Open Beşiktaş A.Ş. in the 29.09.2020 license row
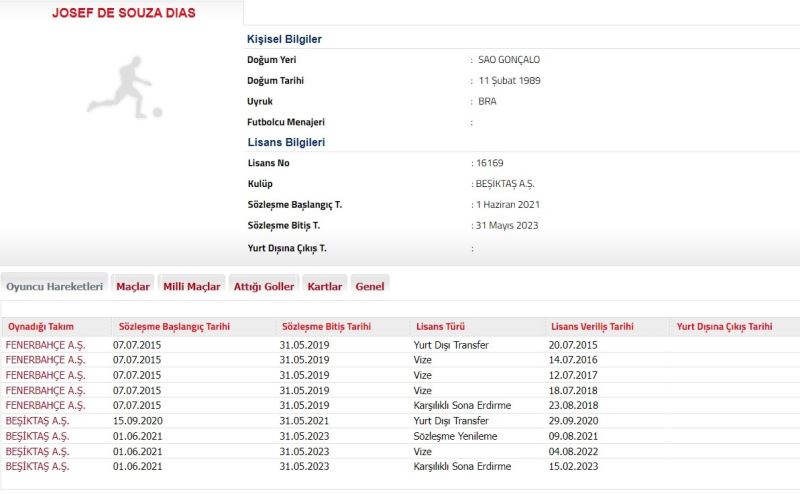The image size is (800, 494). (x=38, y=421)
